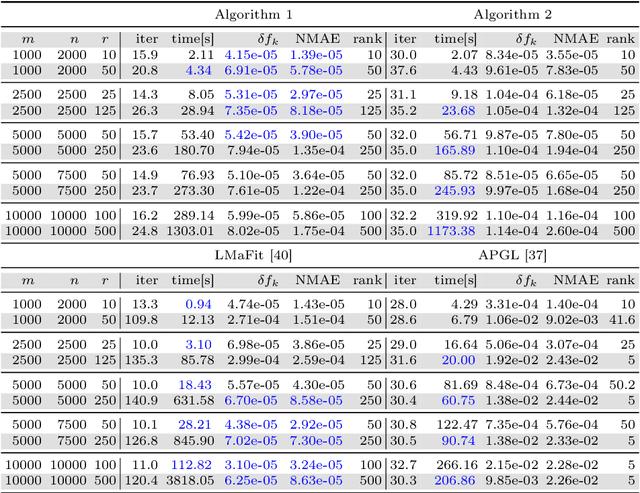Select the blue time value 245.93
The image size is (640, 493).
pos(455,191)
